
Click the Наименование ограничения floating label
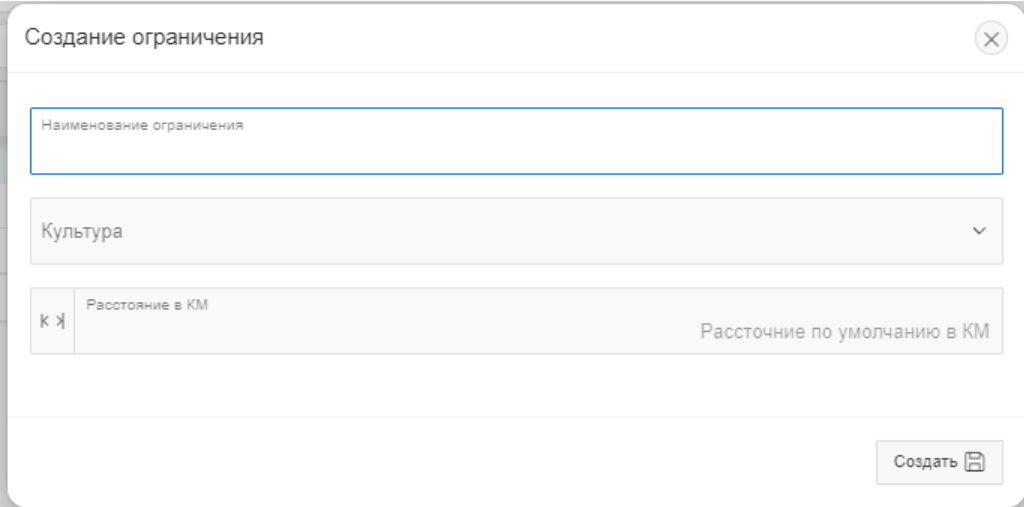pos(143,126)
